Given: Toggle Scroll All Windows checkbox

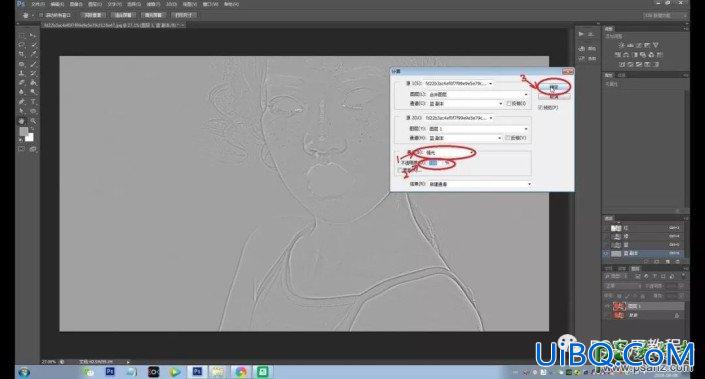Looking at the screenshot, I should (x=41, y=15).
